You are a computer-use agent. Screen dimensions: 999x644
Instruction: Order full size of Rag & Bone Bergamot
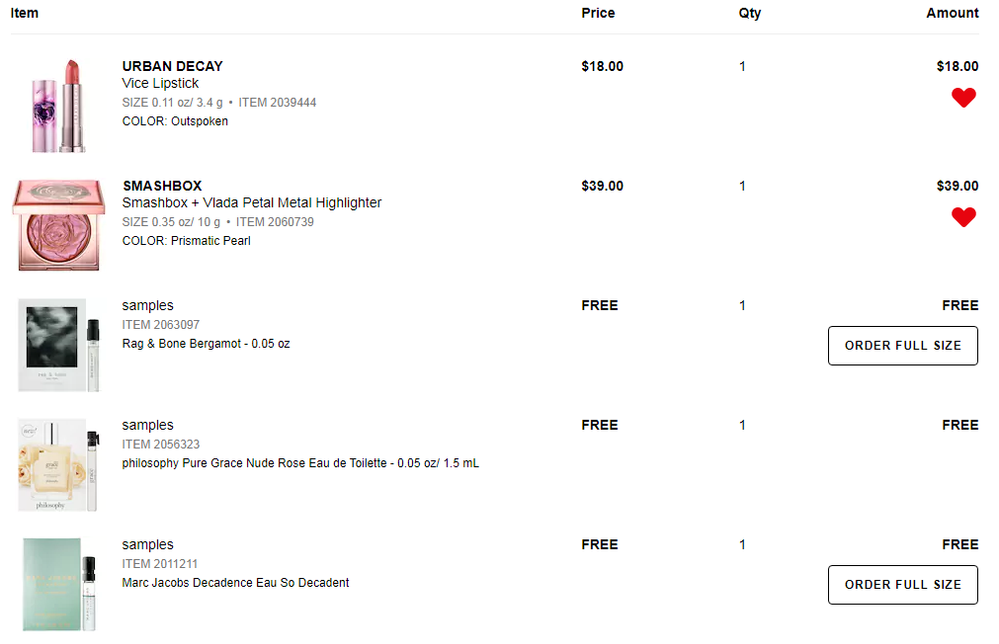click(902, 345)
